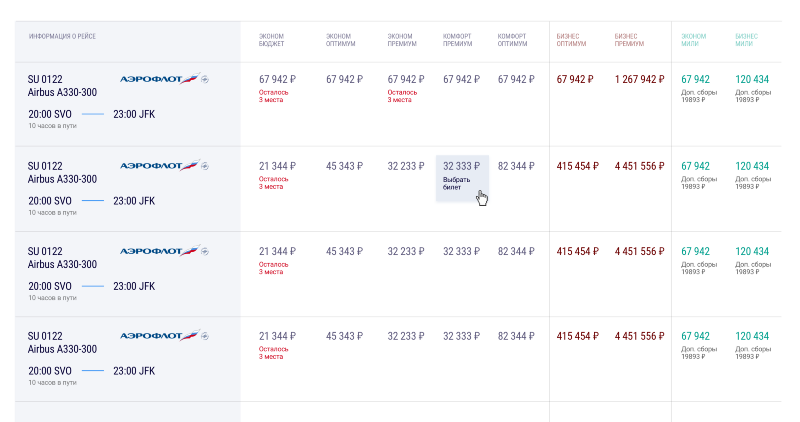This screenshot has height=422, width=800.
Task: Pick the 45 343 ₽ Эконом Оптимум fare in third row
Action: pyautogui.click(x=344, y=251)
